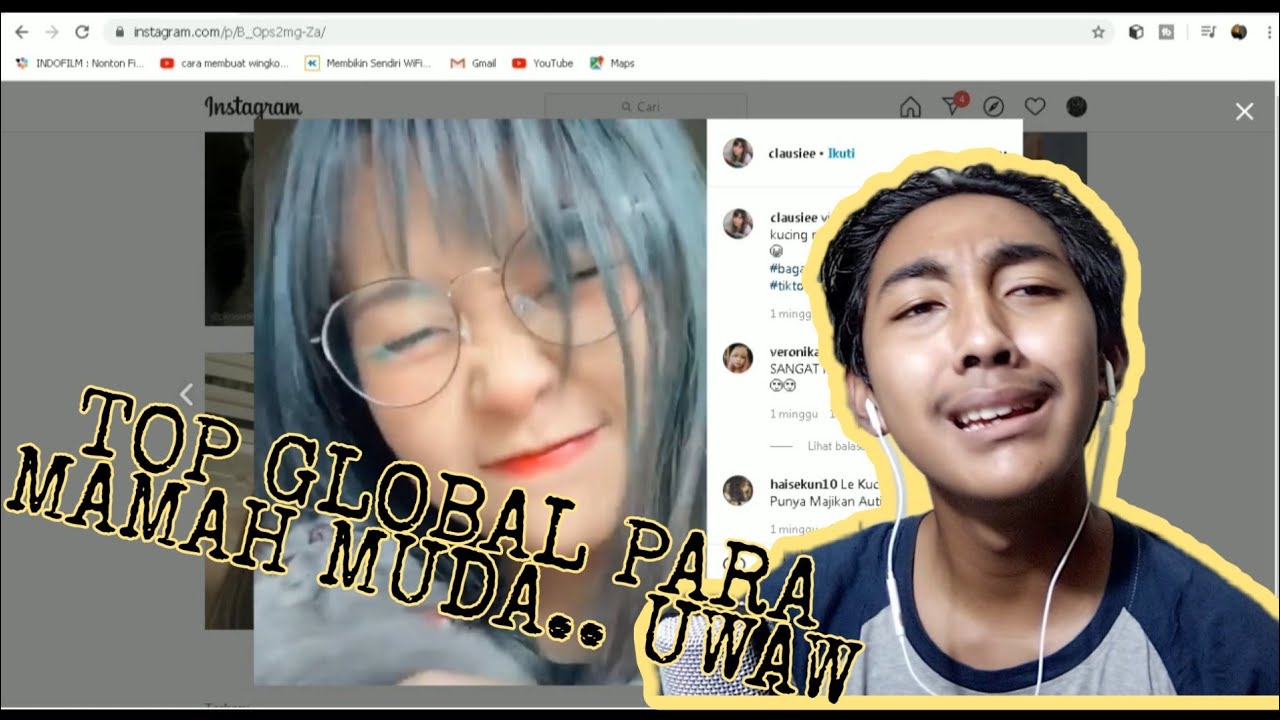This screenshot has width=1280, height=720.
Task: Click haisekun10 commenter avatar
Action: click(x=738, y=490)
